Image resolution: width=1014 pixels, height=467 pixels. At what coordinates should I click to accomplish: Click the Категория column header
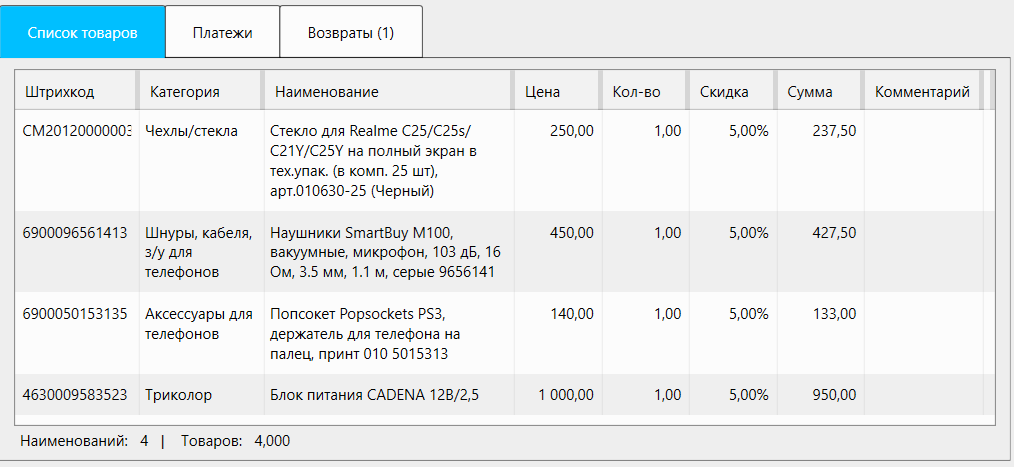point(185,92)
